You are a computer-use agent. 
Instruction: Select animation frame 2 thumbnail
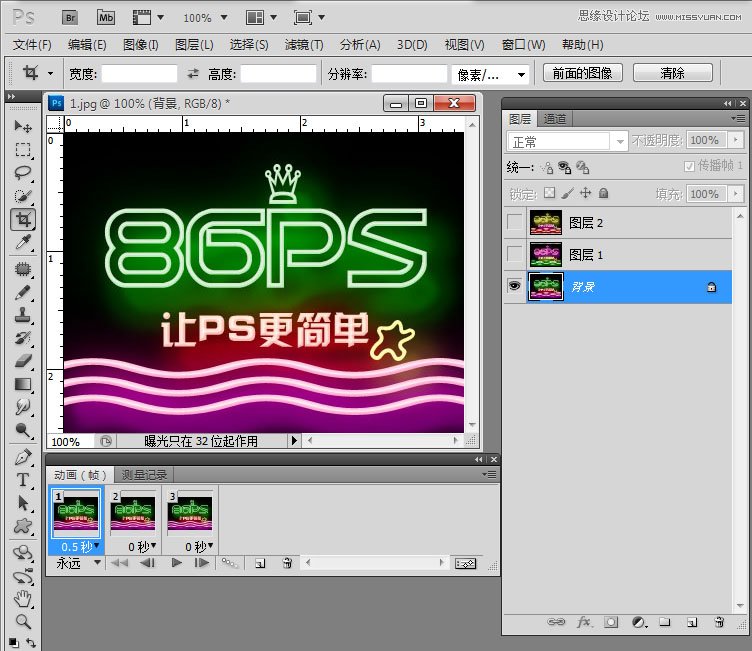point(132,513)
